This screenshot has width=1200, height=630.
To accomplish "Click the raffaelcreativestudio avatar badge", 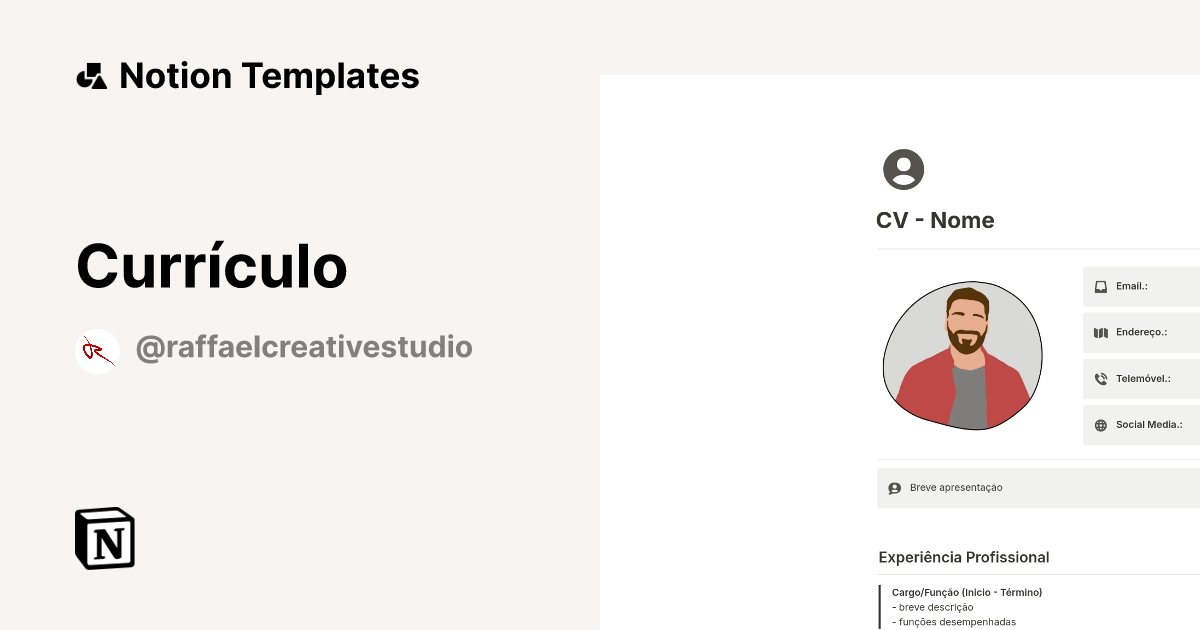I will click(x=97, y=350).
